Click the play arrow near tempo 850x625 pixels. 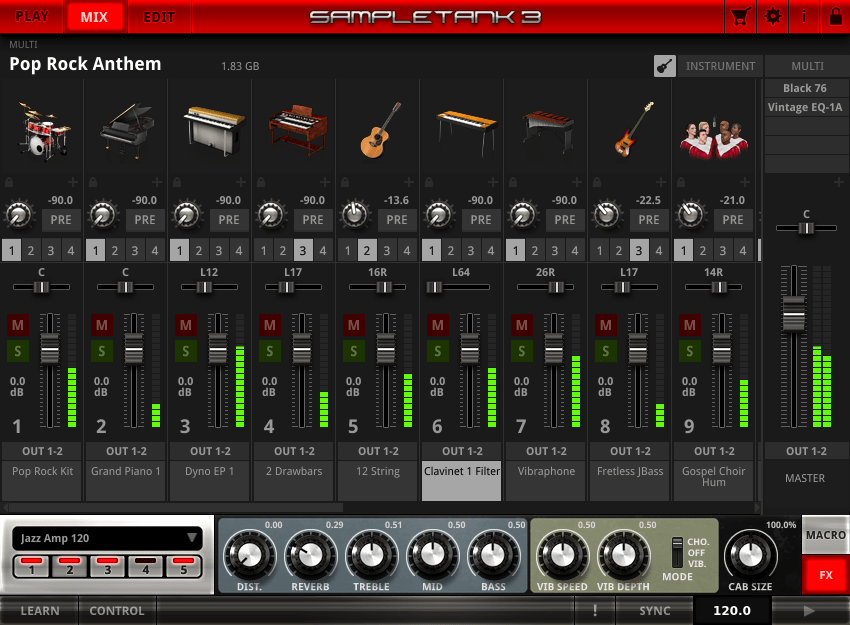(x=809, y=611)
